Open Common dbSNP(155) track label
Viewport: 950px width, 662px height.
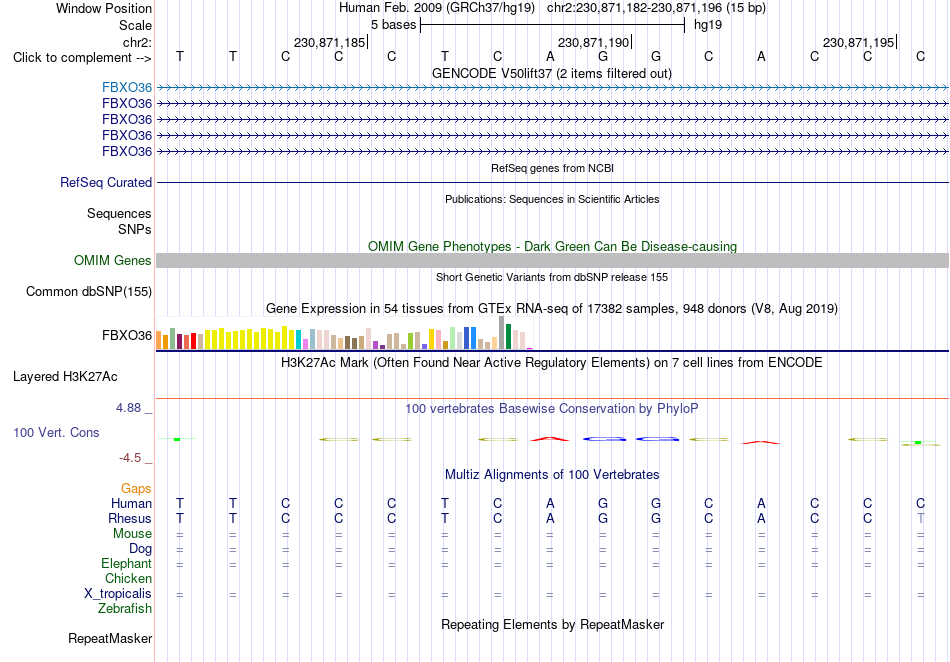[89, 291]
